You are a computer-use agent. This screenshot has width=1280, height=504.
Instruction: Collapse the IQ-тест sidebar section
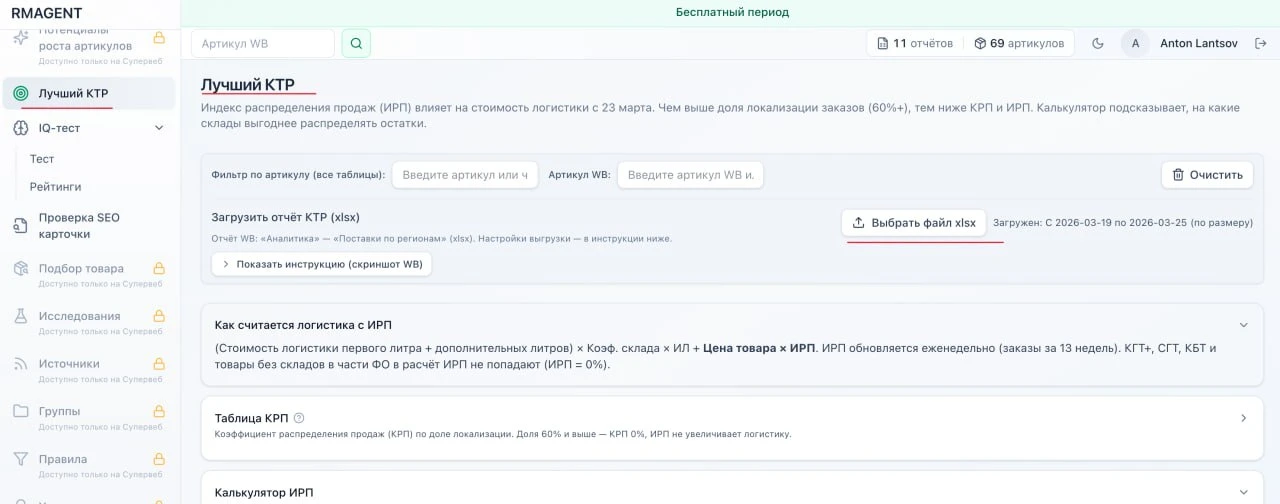(x=158, y=128)
